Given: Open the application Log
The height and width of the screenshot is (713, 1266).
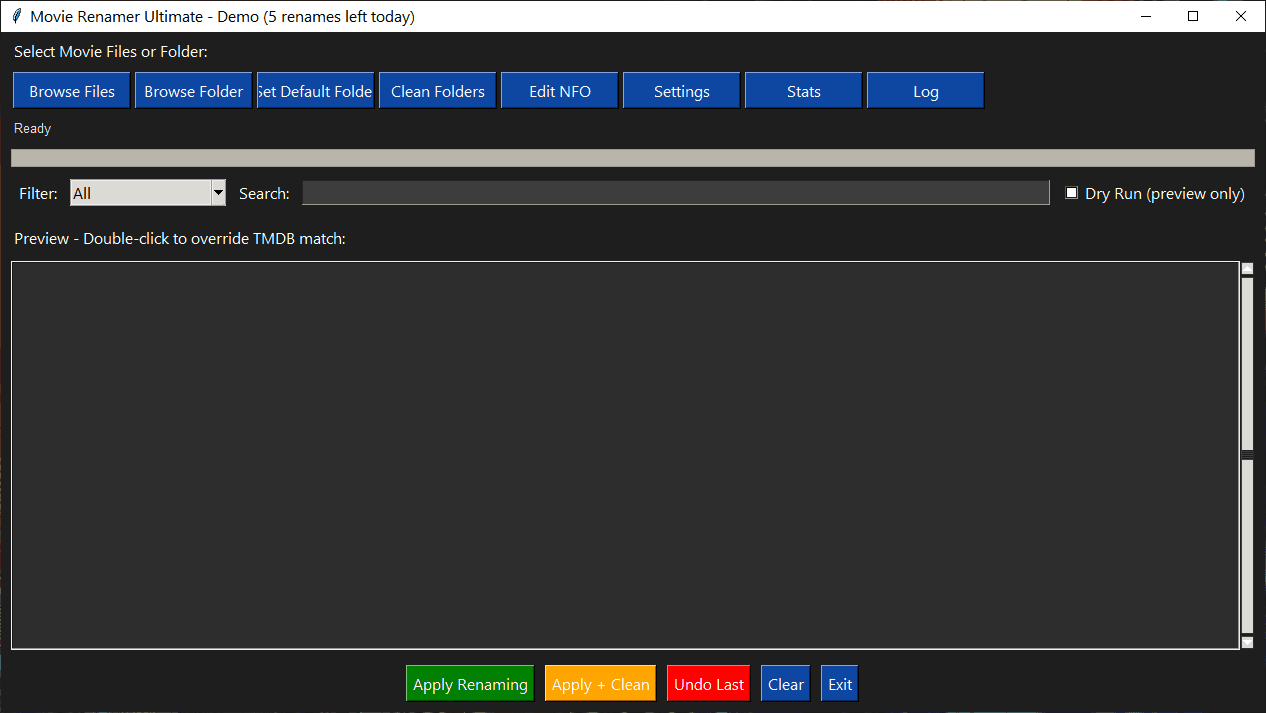Looking at the screenshot, I should 925,89.
